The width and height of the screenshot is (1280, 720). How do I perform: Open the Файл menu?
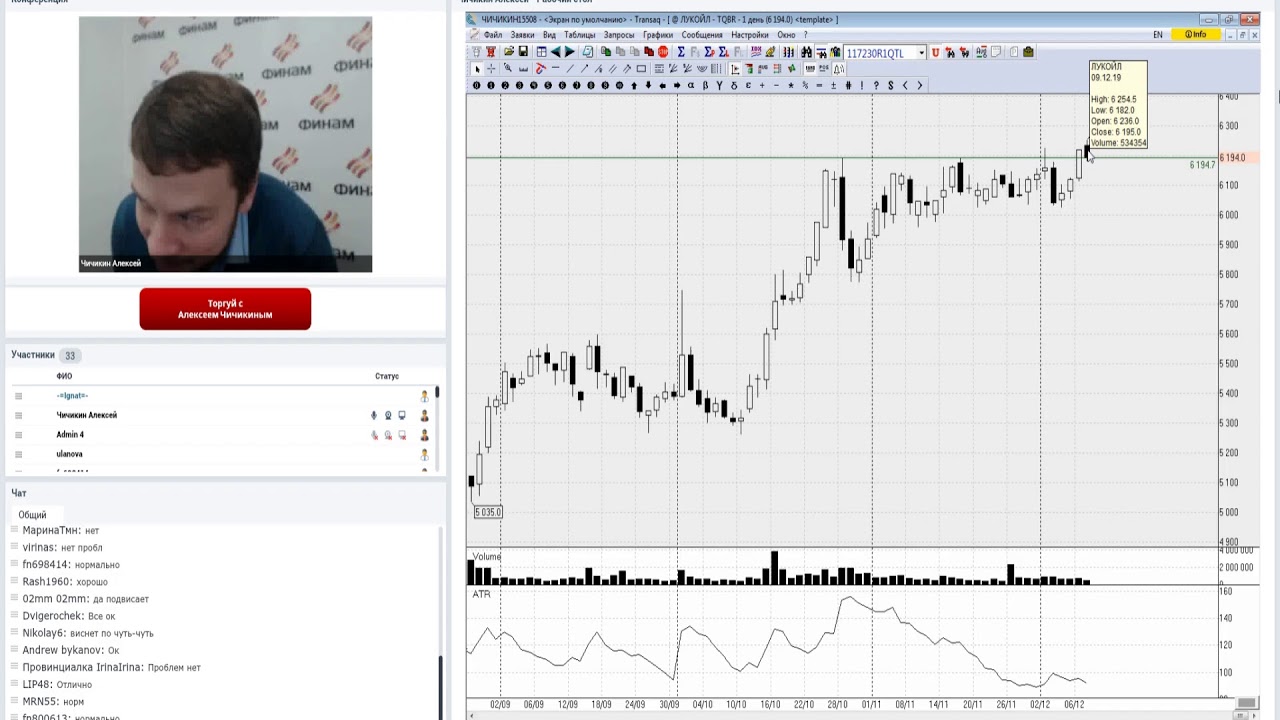coord(493,35)
